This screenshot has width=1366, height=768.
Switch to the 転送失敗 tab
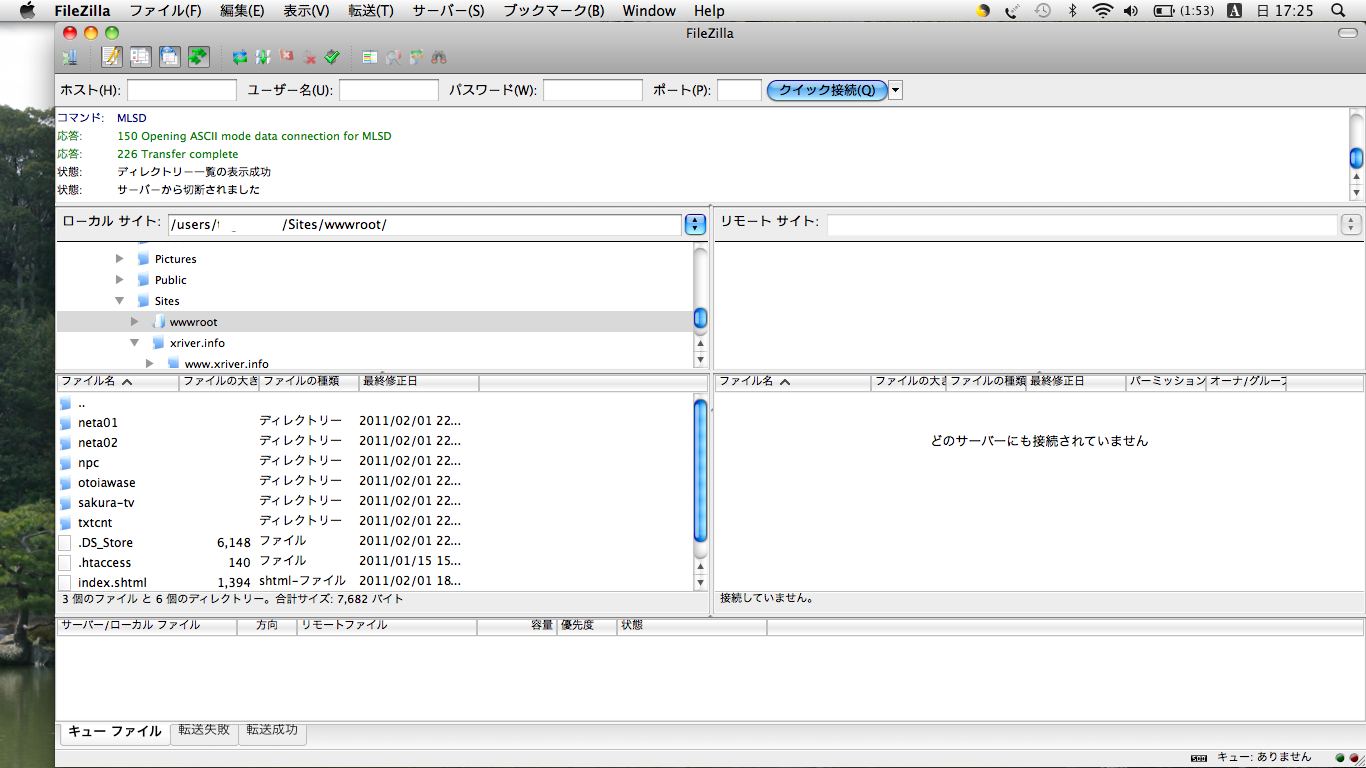click(x=204, y=731)
